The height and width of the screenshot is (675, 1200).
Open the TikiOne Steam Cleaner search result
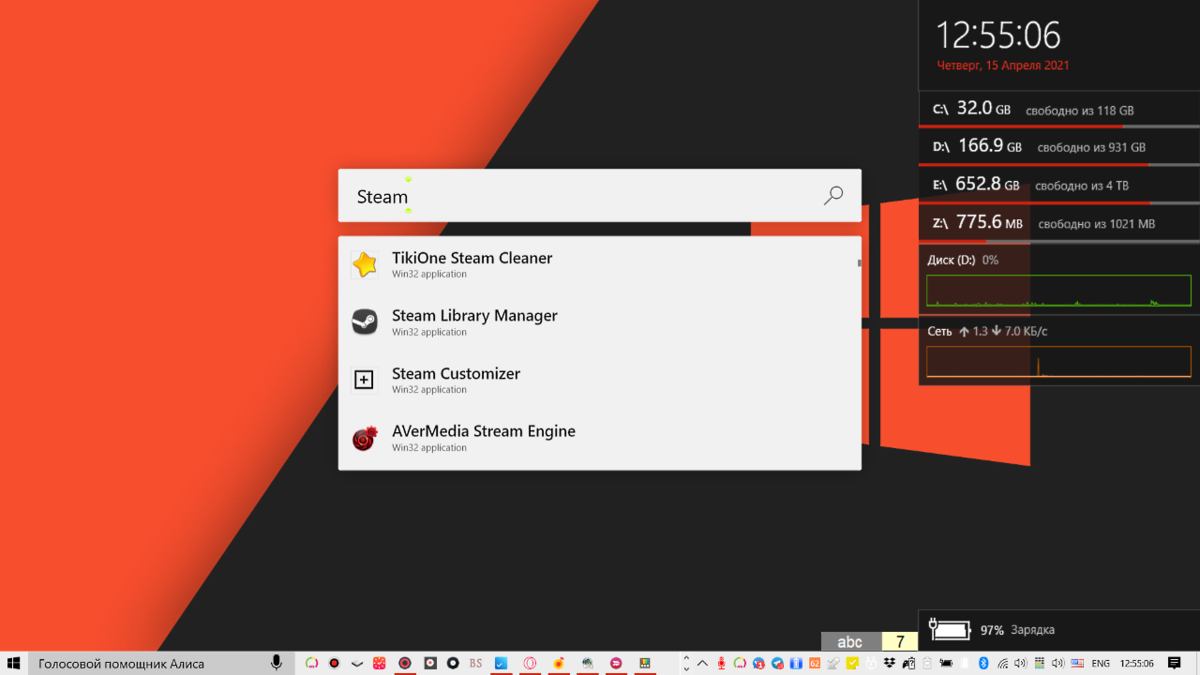tap(472, 257)
